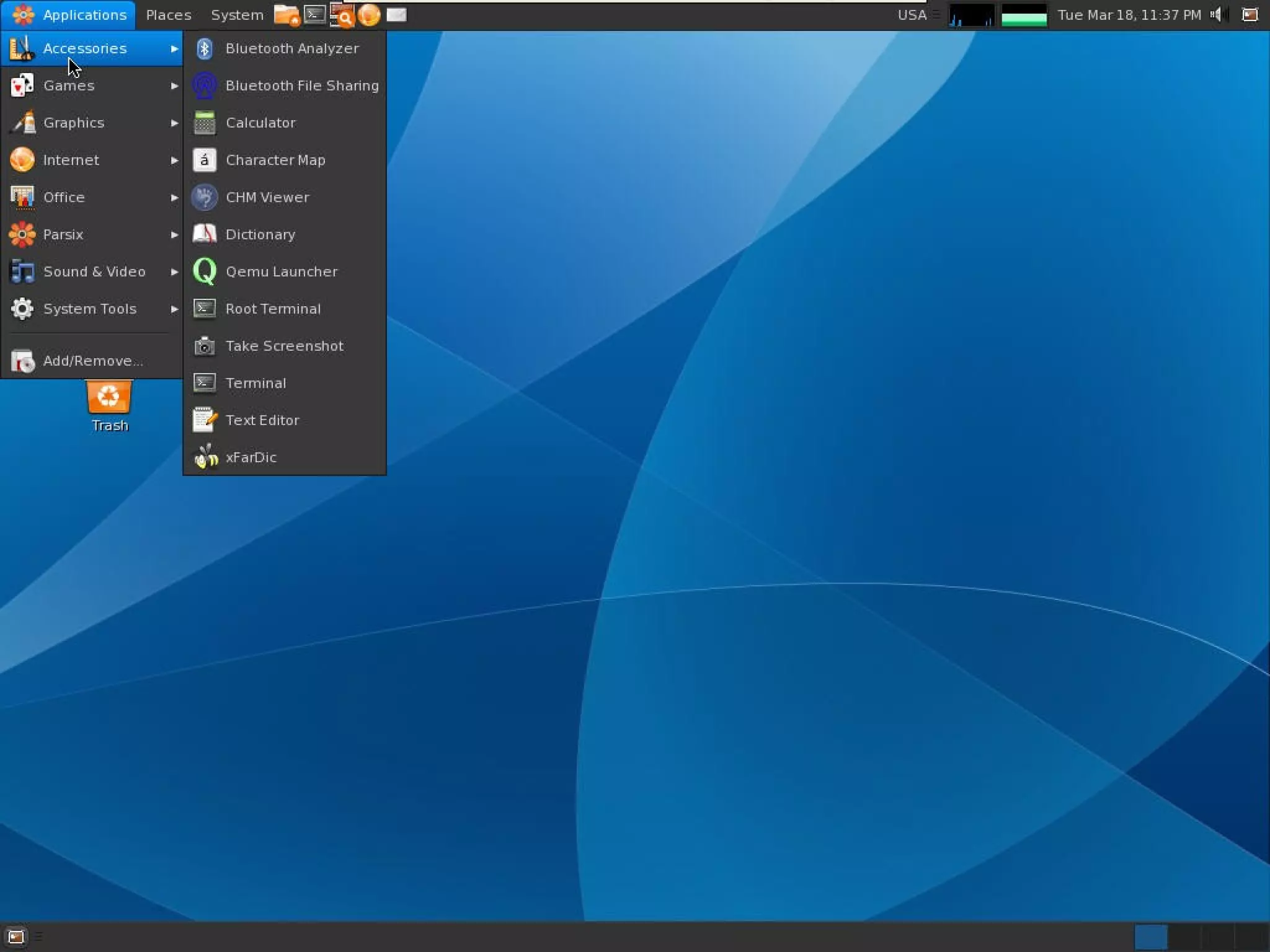Expand the Sound & Video submenu
Screen dimensions: 1270x952
pyautogui.click(x=93, y=271)
